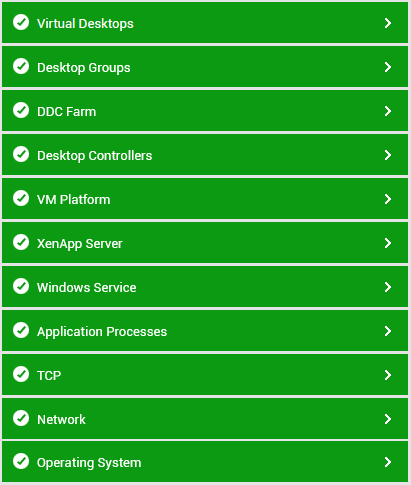The image size is (411, 485).
Task: Click the XenApp Server checkmark status icon
Action: [21, 242]
